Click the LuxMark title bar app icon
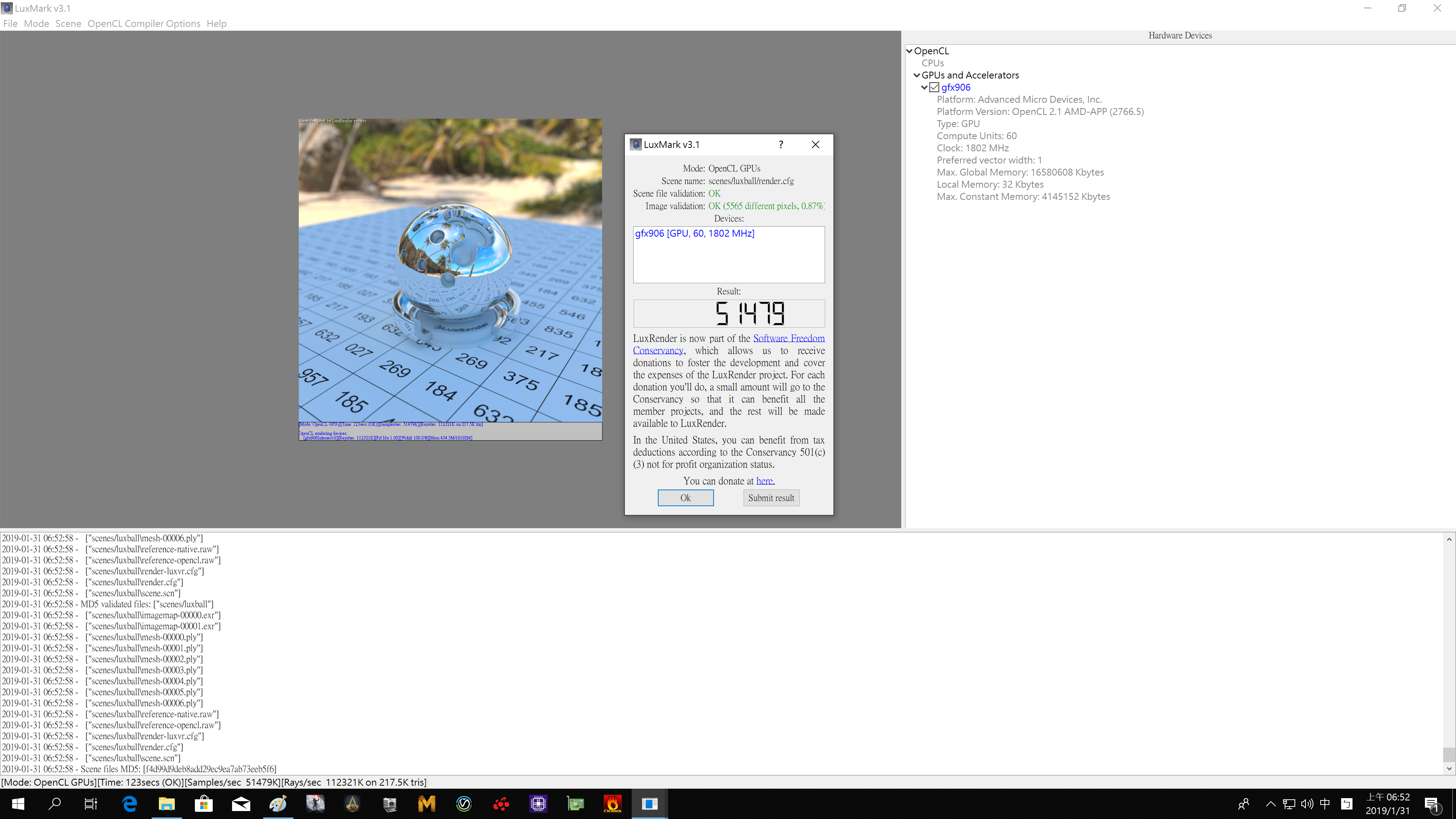Image resolution: width=1456 pixels, height=819 pixels. click(7, 8)
